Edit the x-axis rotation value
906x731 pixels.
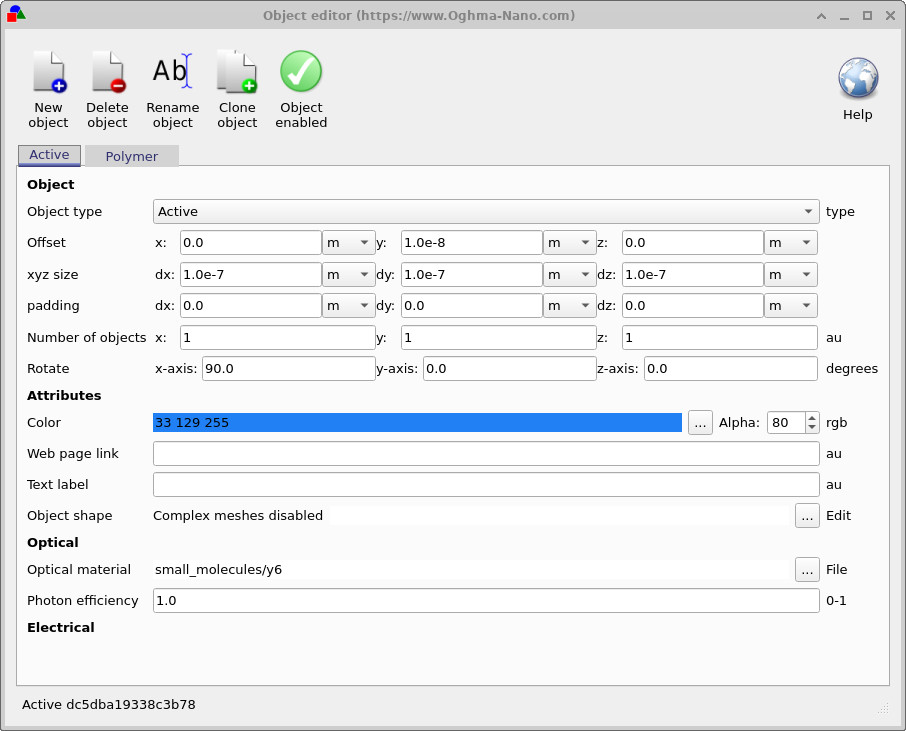tap(287, 368)
